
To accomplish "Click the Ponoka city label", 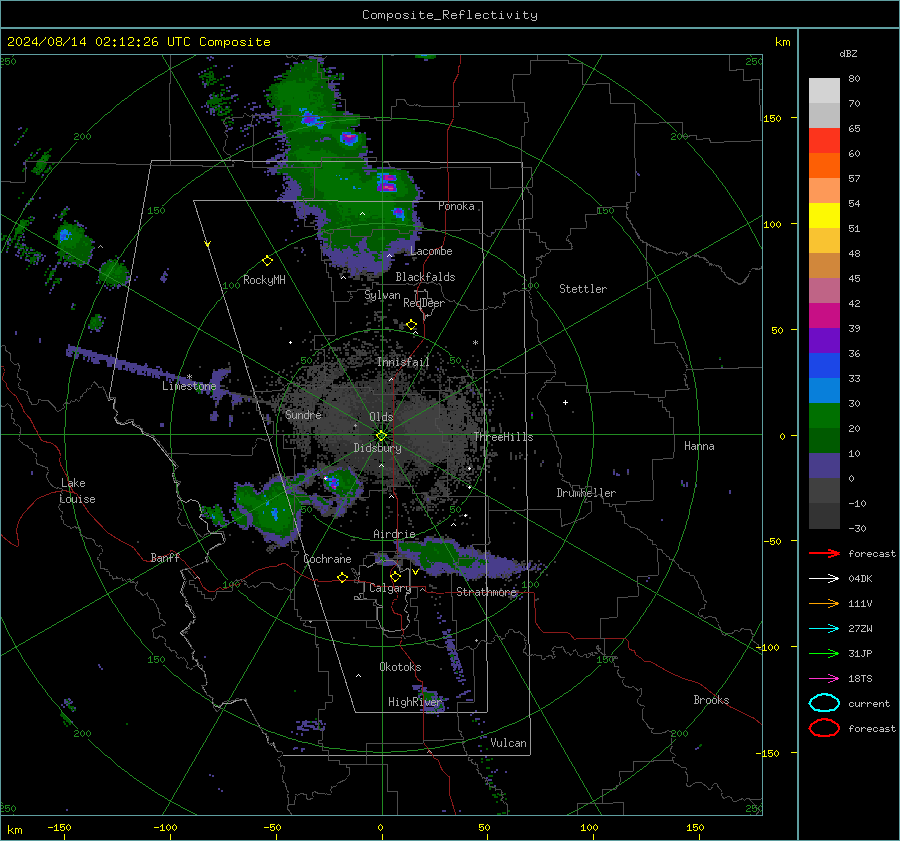I will coord(456,206).
